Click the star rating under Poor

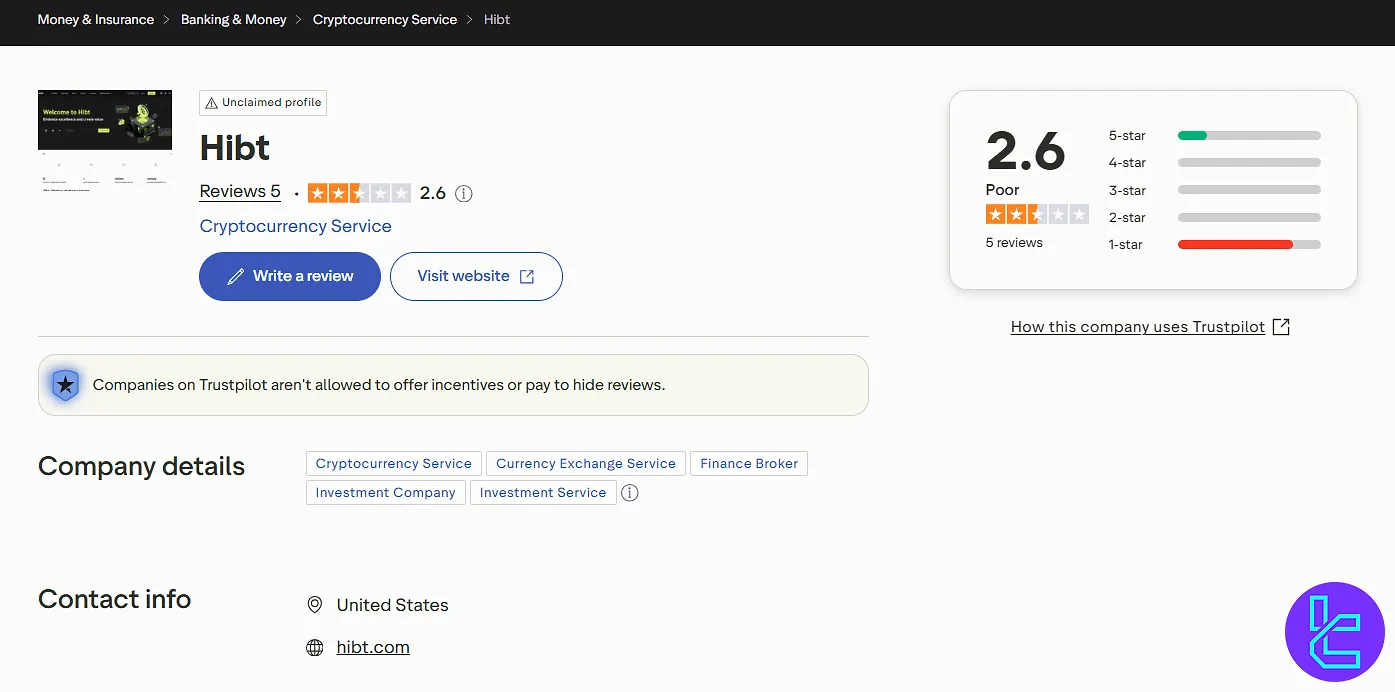[1037, 214]
